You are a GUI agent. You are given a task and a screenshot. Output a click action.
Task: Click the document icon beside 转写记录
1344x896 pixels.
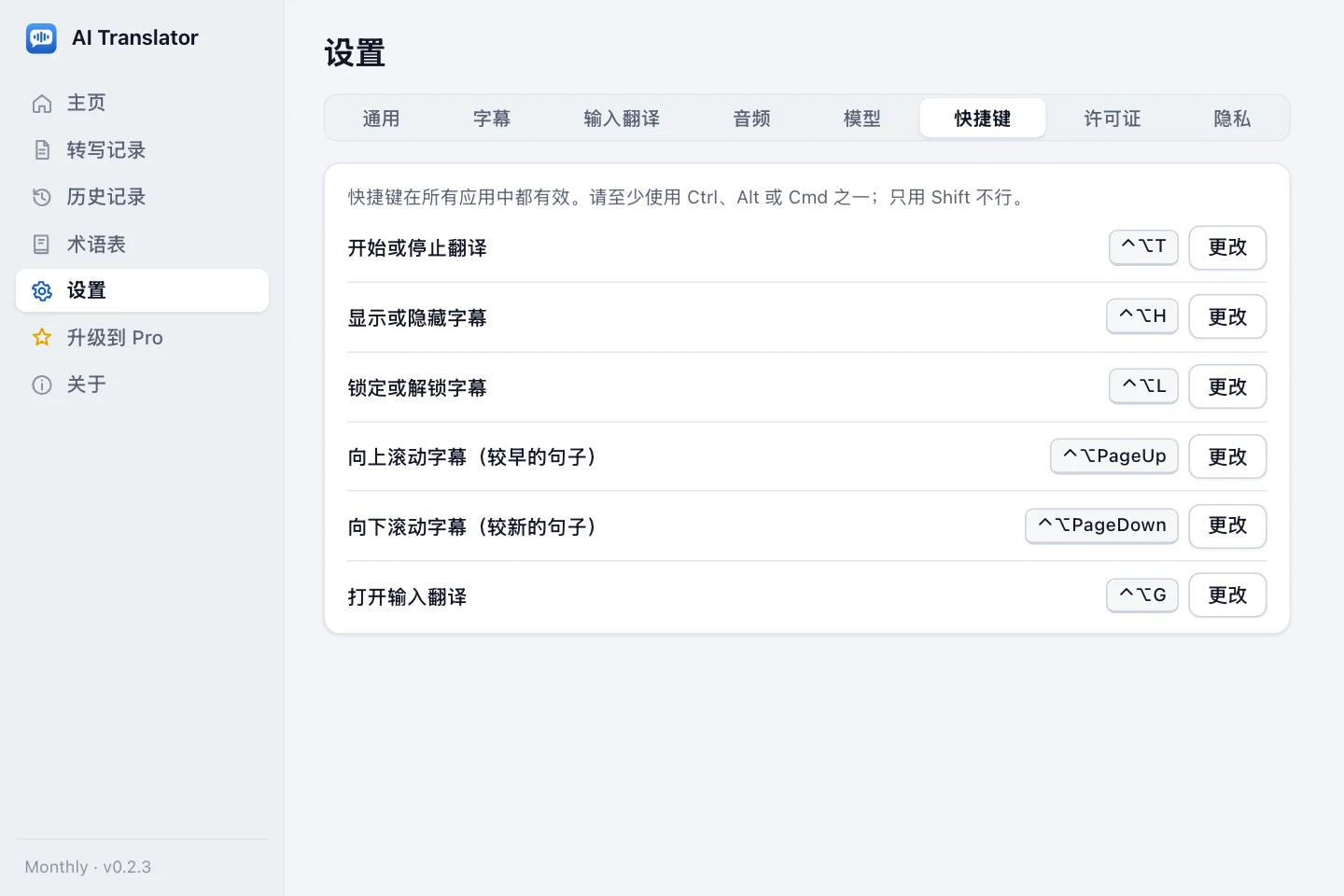tap(42, 150)
